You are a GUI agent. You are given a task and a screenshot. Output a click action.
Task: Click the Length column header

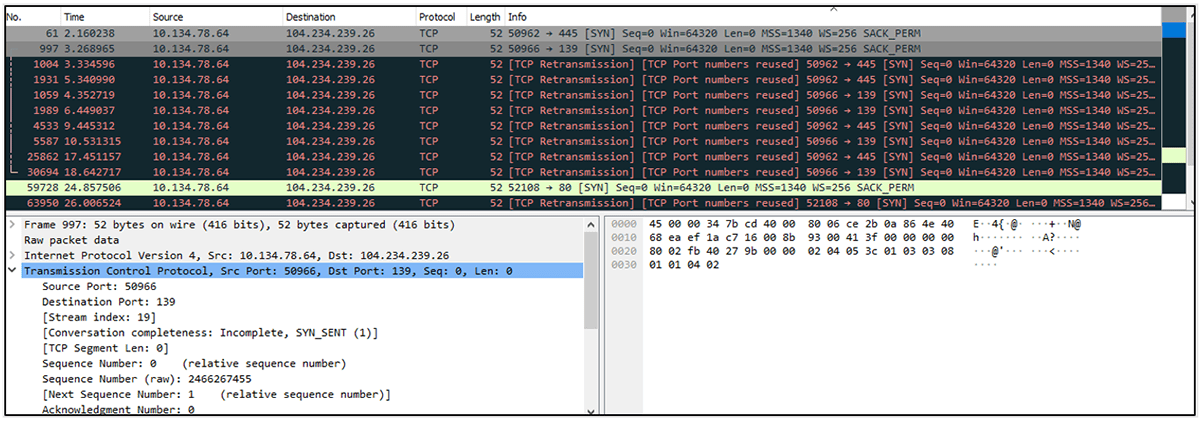484,17
